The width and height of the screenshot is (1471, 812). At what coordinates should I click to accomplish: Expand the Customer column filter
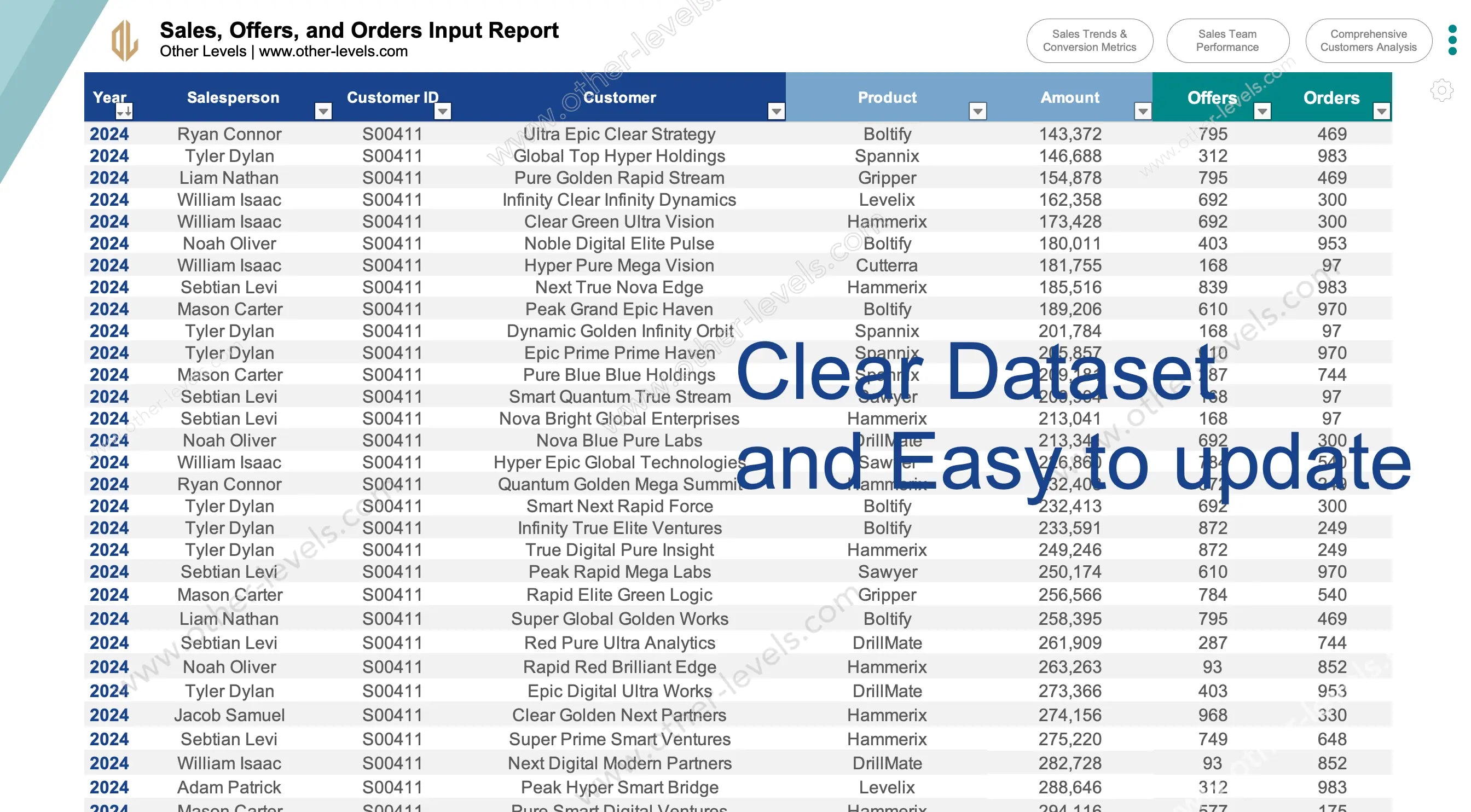775,111
